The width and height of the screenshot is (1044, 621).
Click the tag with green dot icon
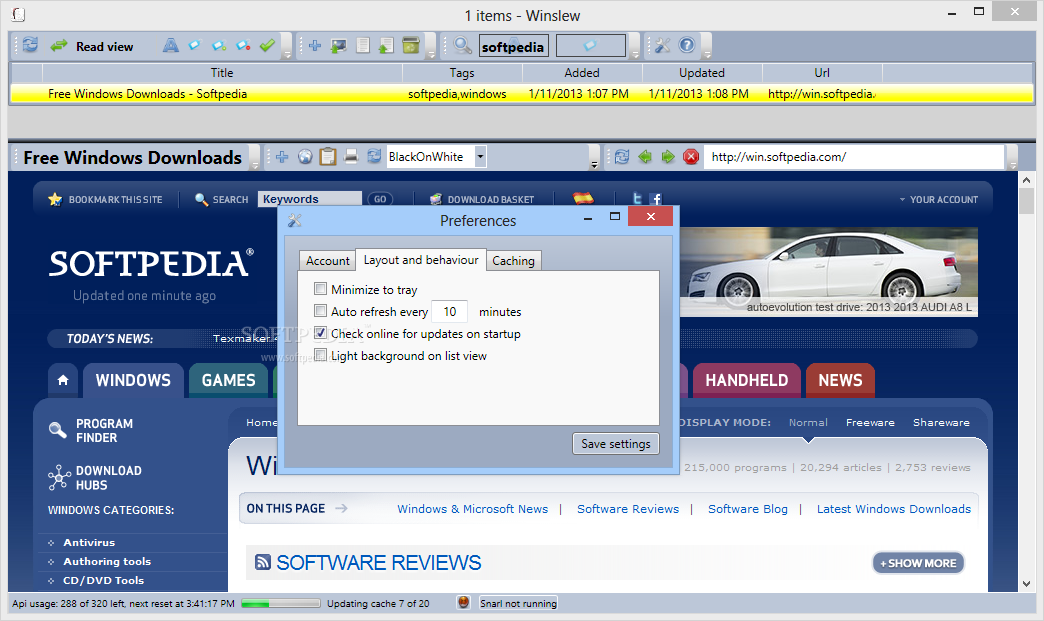click(x=219, y=45)
